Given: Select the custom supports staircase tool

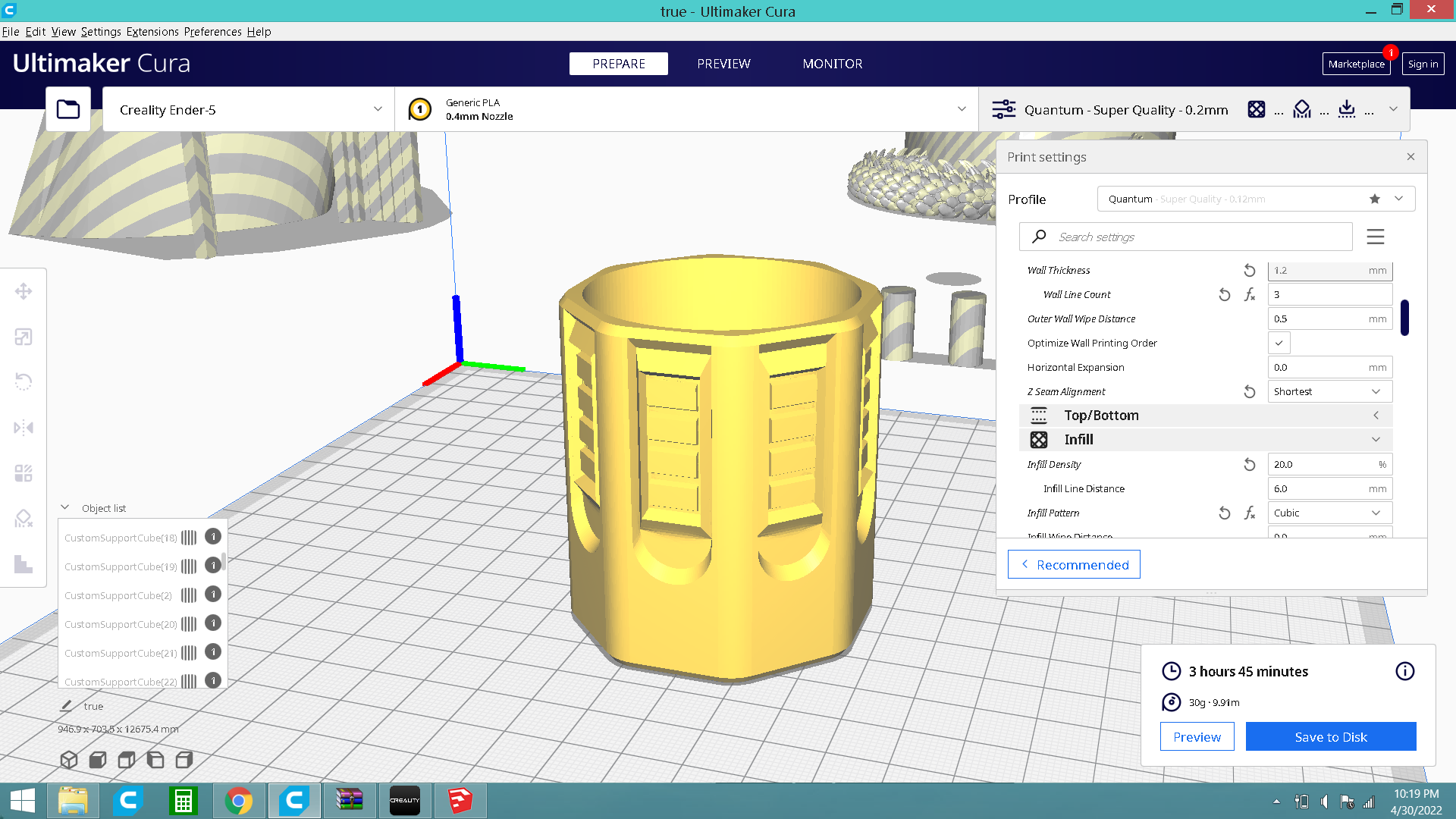Looking at the screenshot, I should point(24,564).
